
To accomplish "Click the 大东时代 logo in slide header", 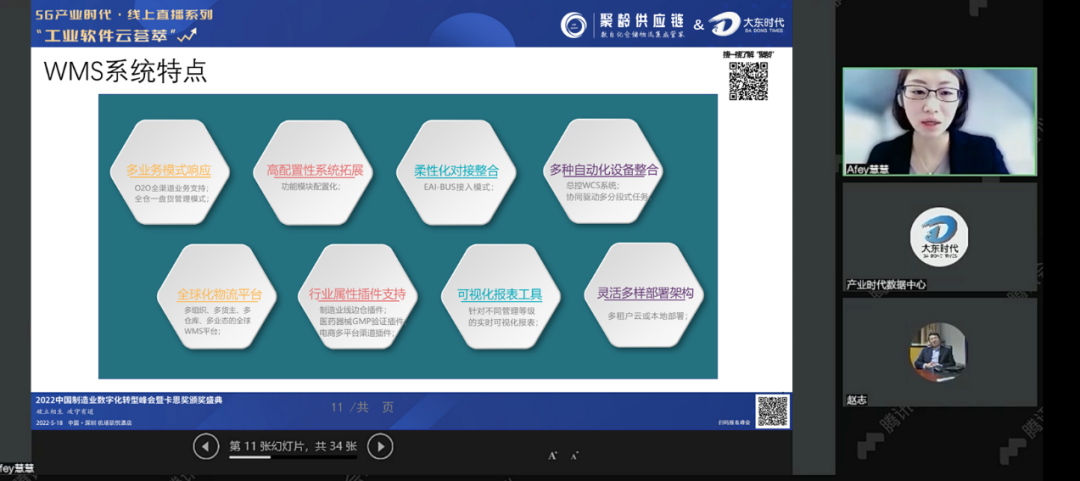I will (749, 24).
